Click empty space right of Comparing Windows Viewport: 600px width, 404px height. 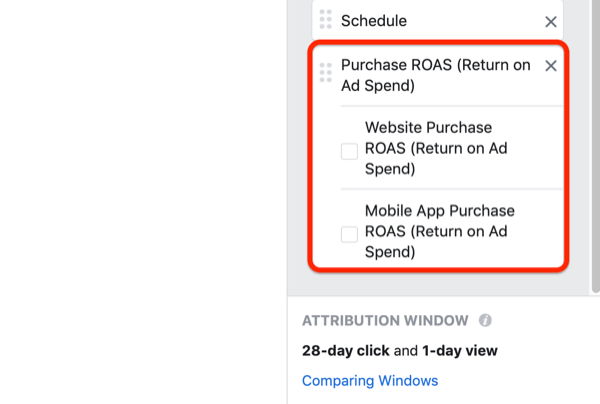[520, 381]
